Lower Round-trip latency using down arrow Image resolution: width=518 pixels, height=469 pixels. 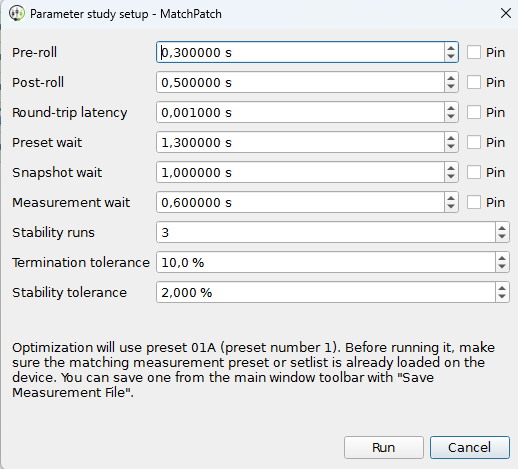click(x=451, y=117)
